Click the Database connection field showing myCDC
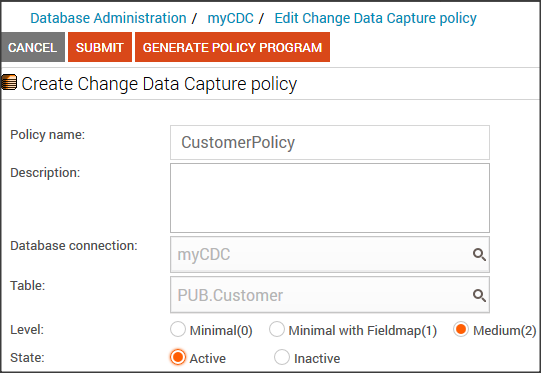The image size is (541, 373). (330, 255)
